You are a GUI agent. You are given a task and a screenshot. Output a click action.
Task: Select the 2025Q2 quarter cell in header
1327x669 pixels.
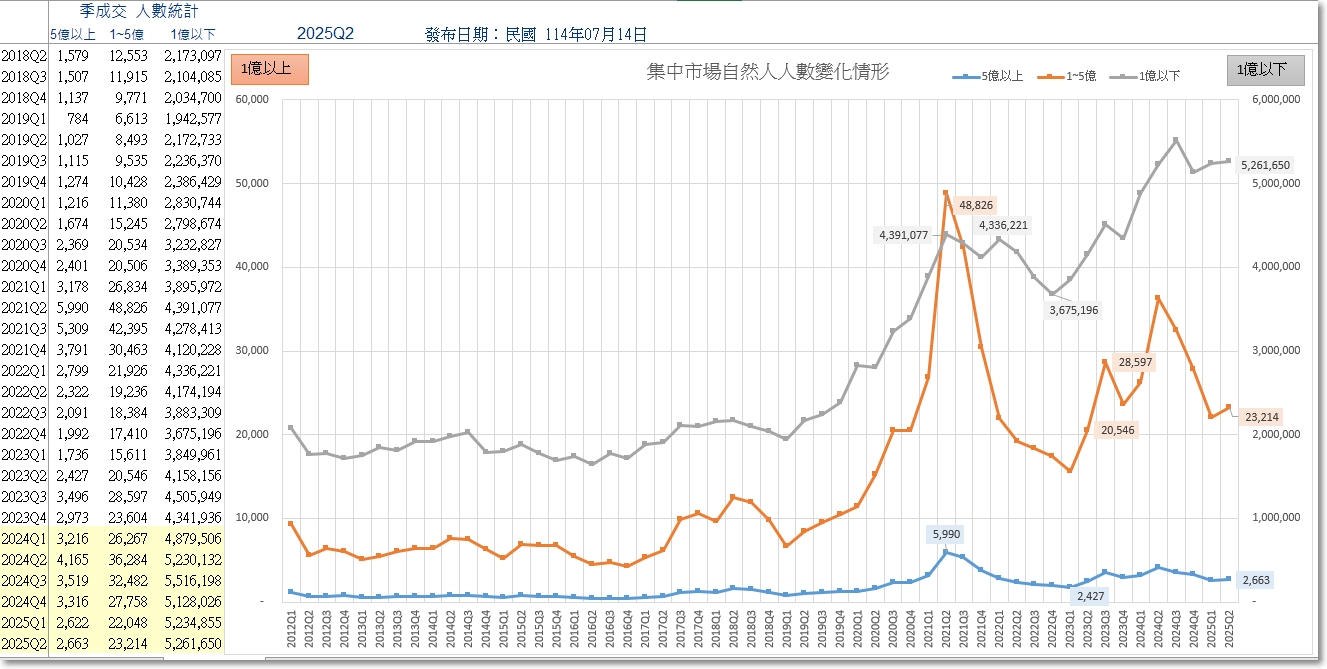tap(325, 34)
